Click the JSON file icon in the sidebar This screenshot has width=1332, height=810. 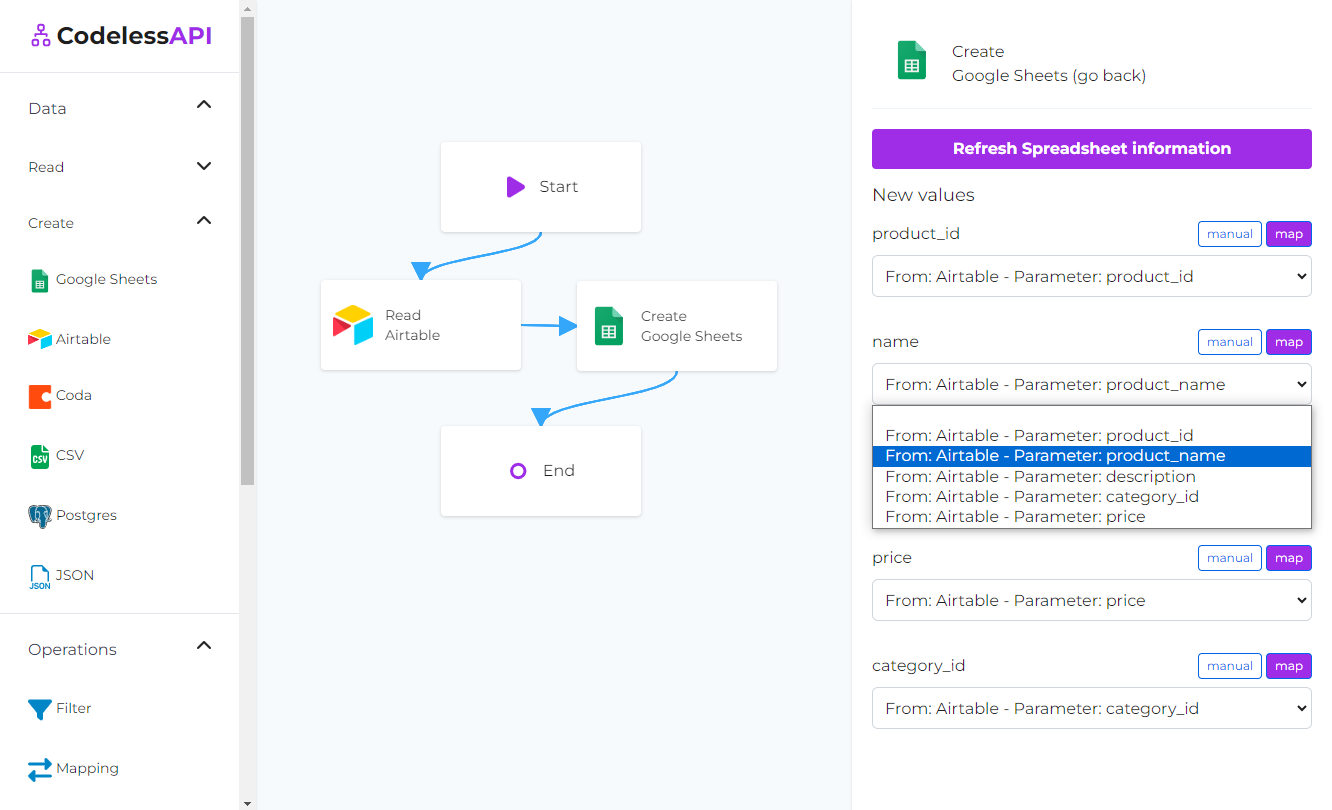[x=39, y=577]
